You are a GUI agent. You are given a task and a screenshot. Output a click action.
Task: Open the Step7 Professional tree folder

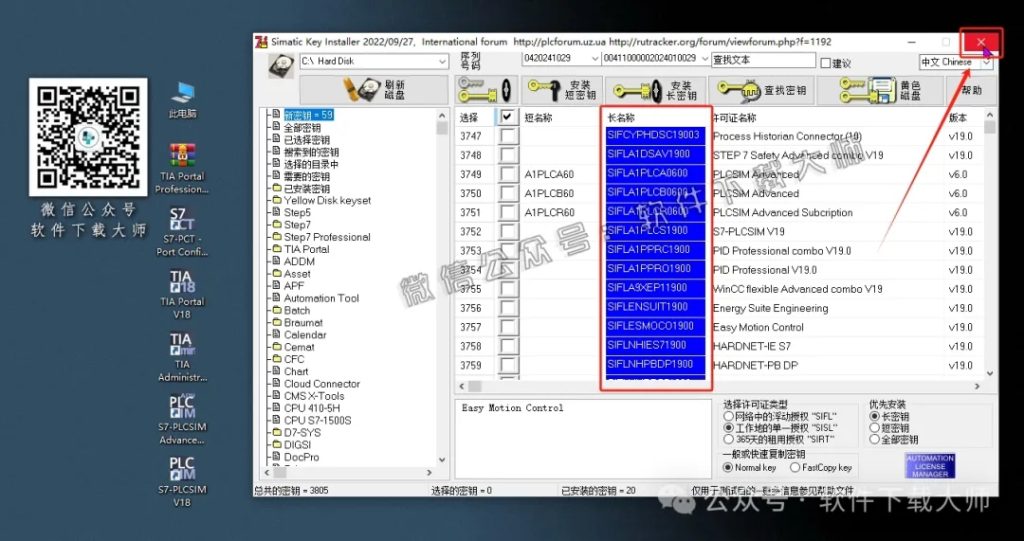point(327,237)
